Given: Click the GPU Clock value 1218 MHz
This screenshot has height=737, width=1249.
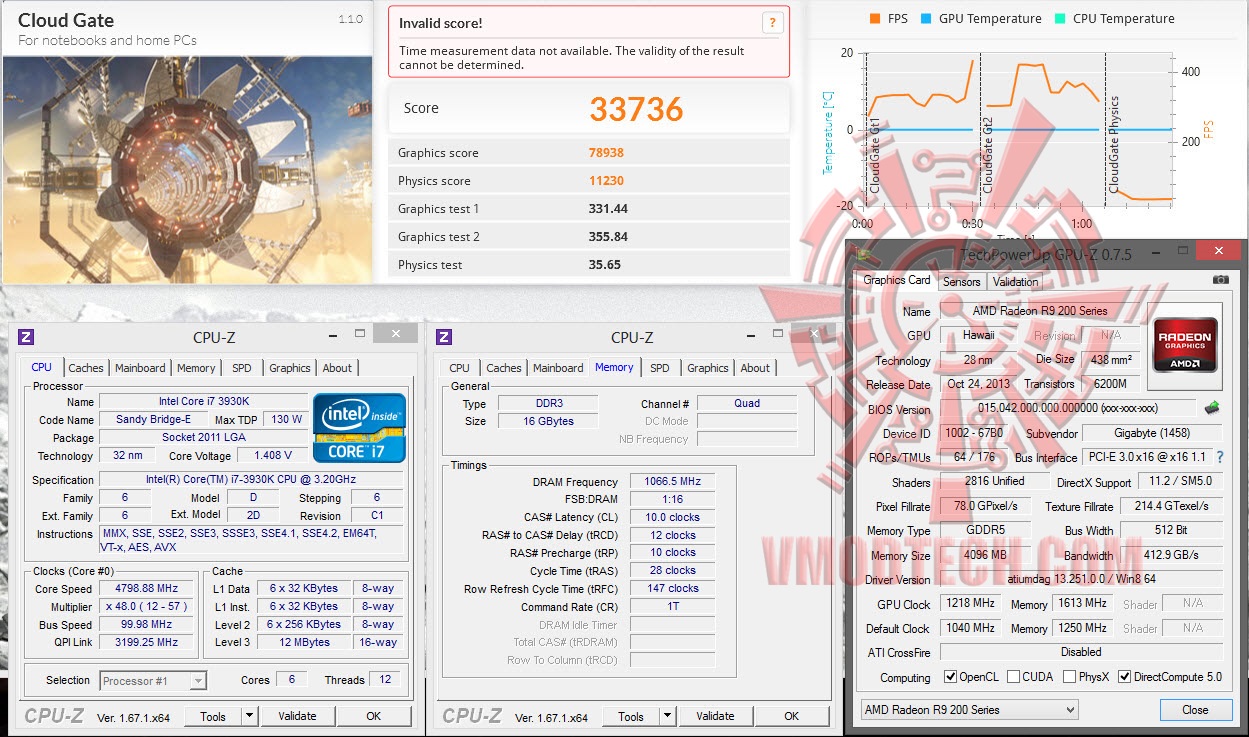Looking at the screenshot, I should (969, 604).
